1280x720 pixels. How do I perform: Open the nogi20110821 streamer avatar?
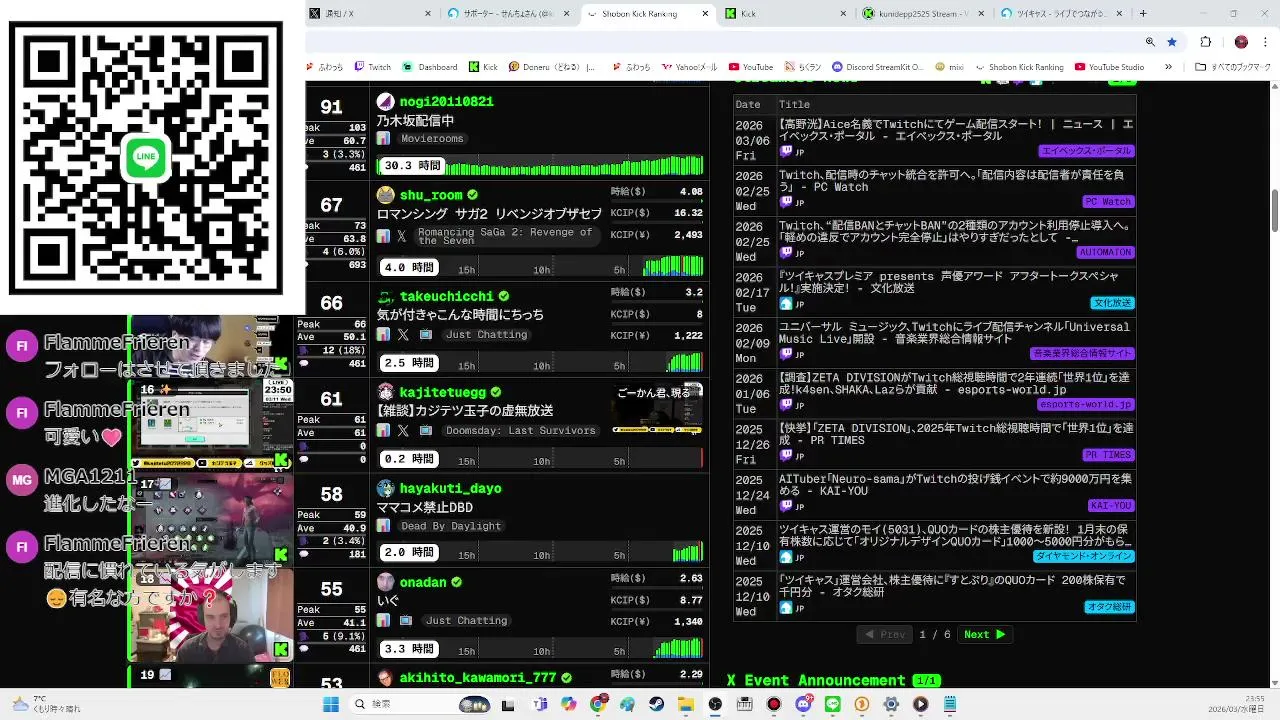(x=385, y=102)
